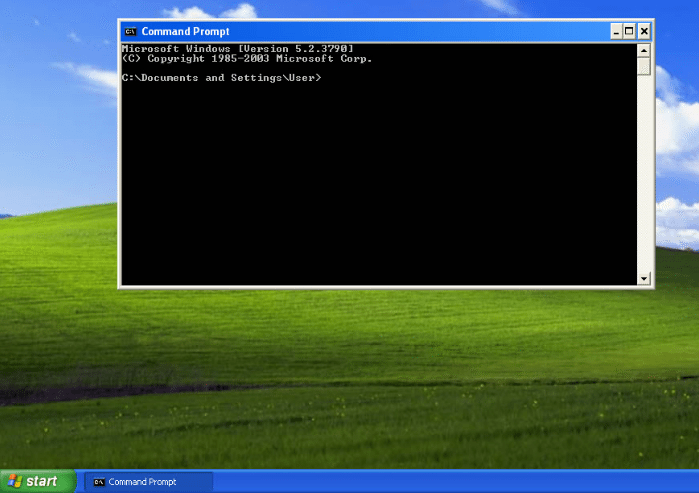Image resolution: width=699 pixels, height=493 pixels.
Task: Click the 'Microsoft Windows [Version 5.2.3790]' line
Action: [237, 49]
